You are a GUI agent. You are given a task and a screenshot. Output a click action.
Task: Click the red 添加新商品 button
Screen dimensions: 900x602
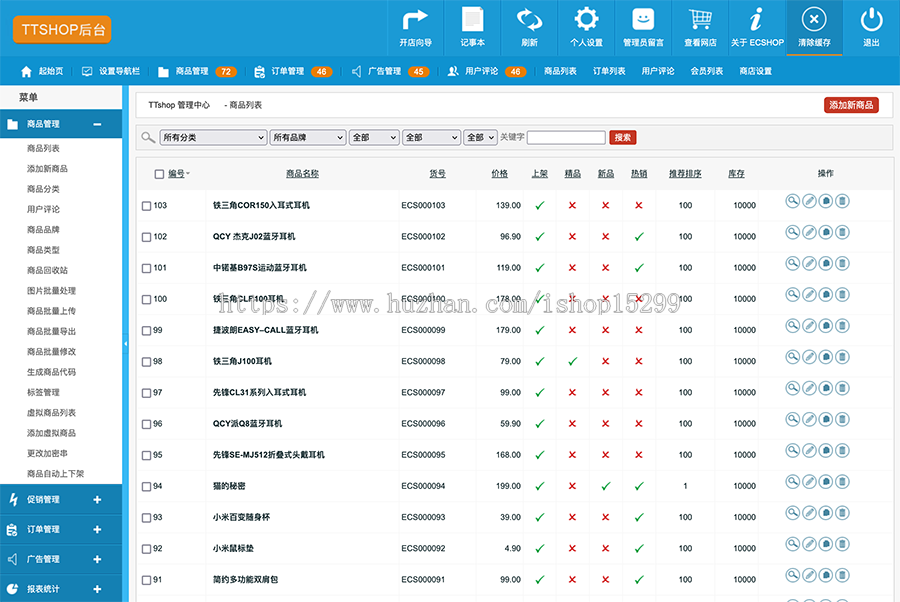tap(851, 105)
